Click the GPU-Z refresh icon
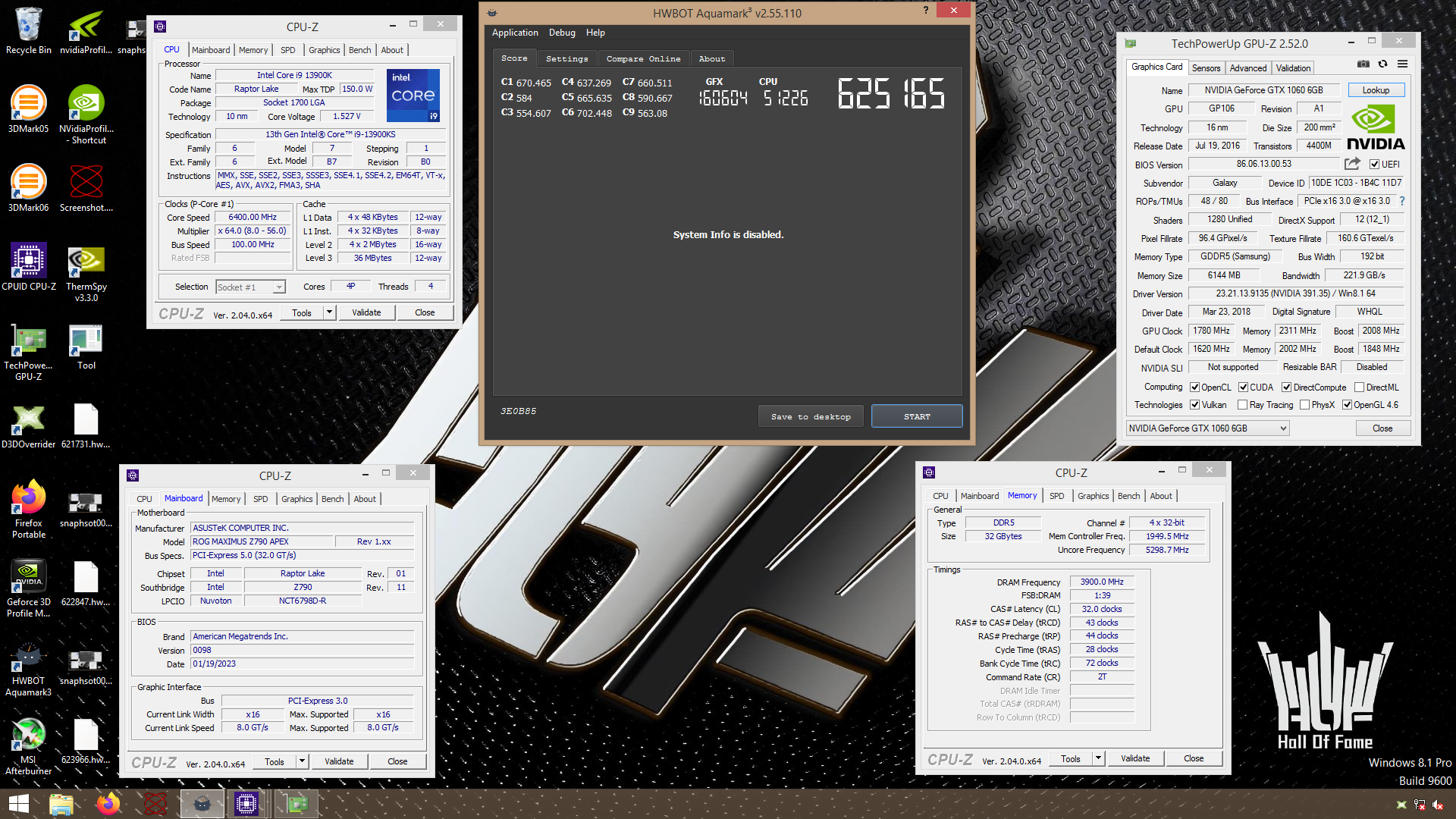This screenshot has height=819, width=1456. point(1382,64)
